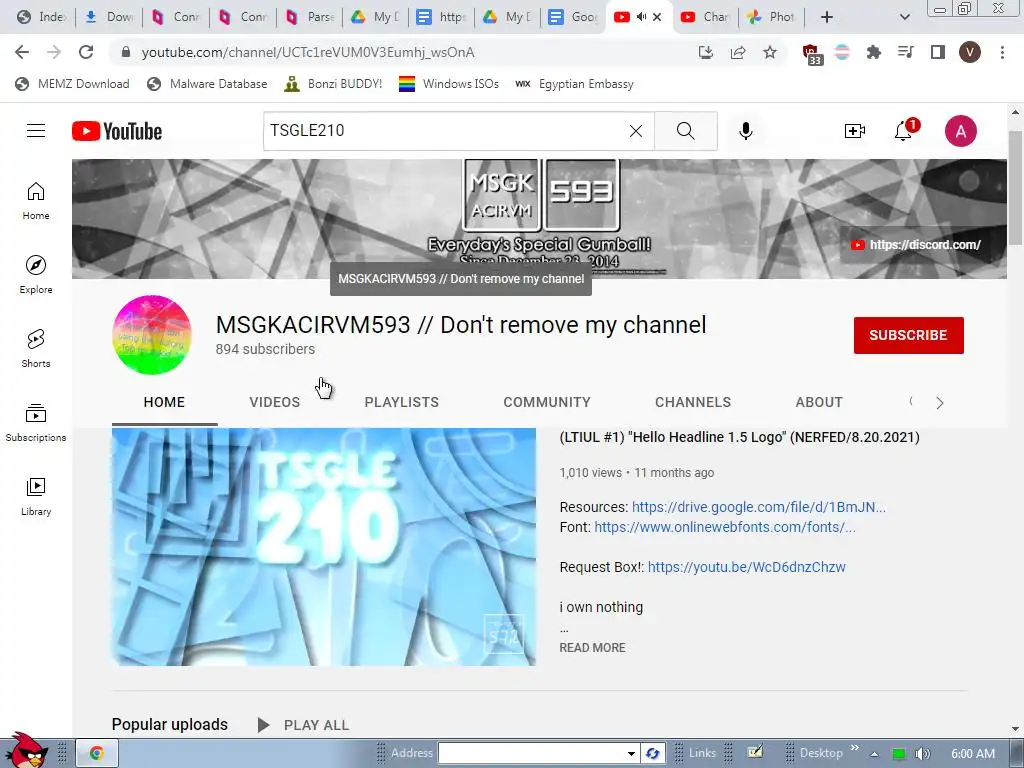The height and width of the screenshot is (768, 1024).
Task: Open the Extensions puzzle icon
Action: [x=873, y=52]
